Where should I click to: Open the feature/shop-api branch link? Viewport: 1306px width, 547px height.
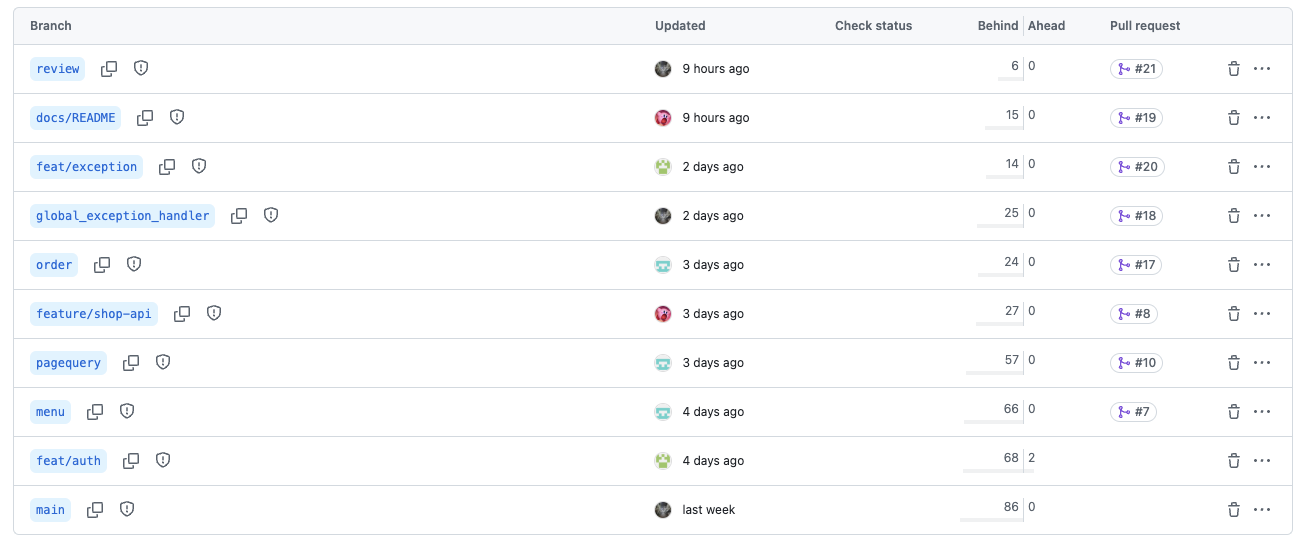94,314
